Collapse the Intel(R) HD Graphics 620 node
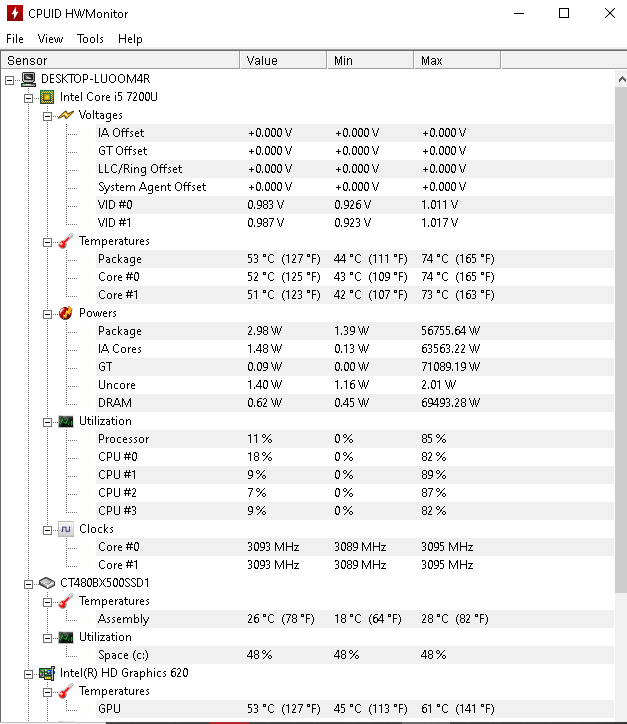Viewport: 627px width, 724px height. [29, 675]
